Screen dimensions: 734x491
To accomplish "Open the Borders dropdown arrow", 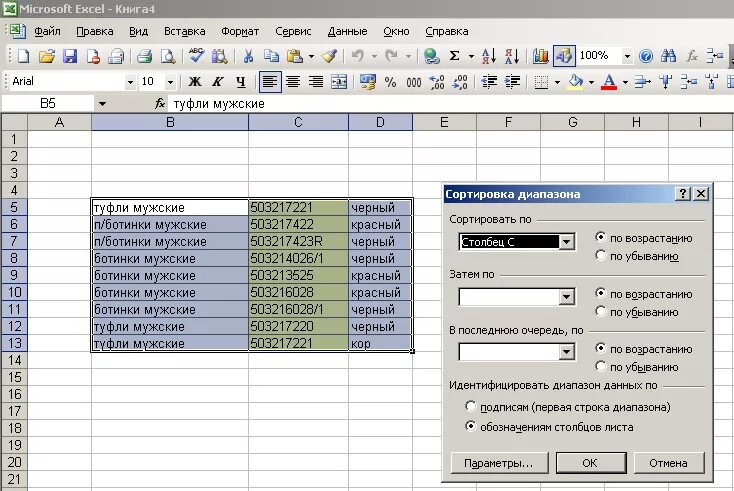I will click(557, 82).
